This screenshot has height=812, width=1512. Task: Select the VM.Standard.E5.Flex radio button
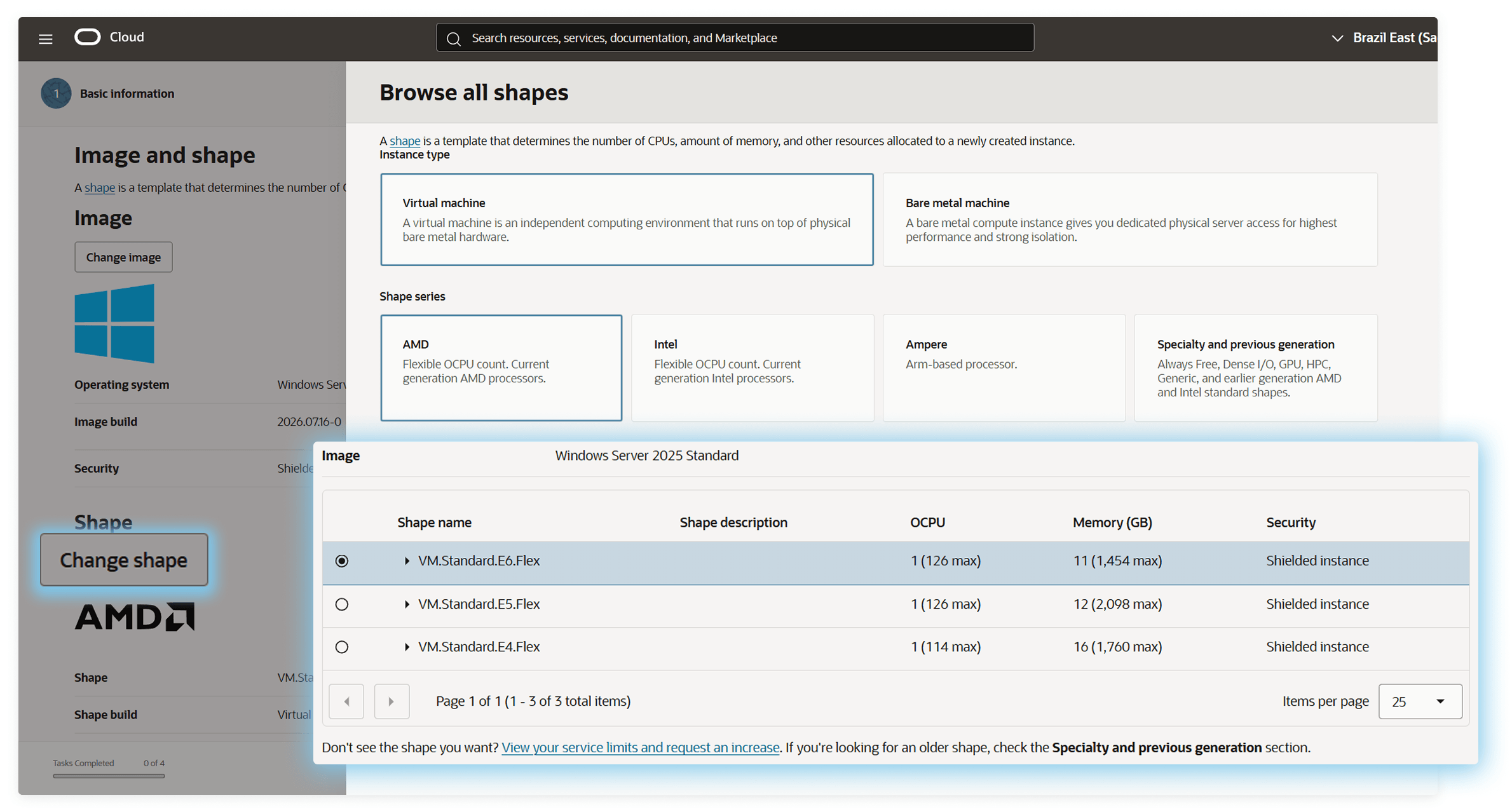342,604
